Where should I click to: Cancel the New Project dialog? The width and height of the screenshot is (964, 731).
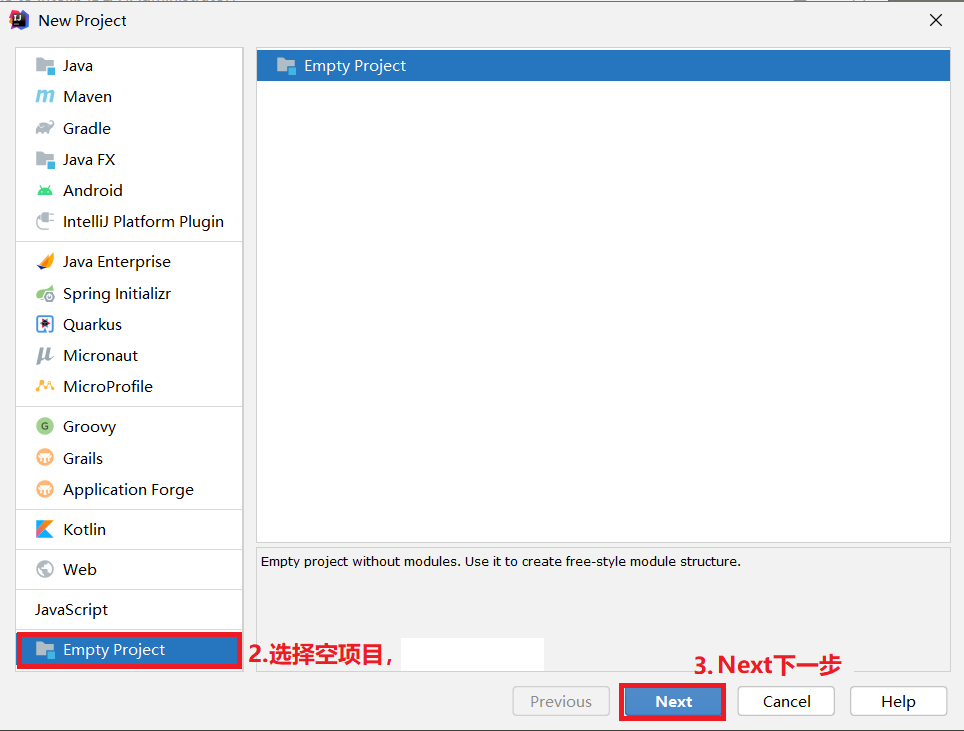(x=786, y=701)
